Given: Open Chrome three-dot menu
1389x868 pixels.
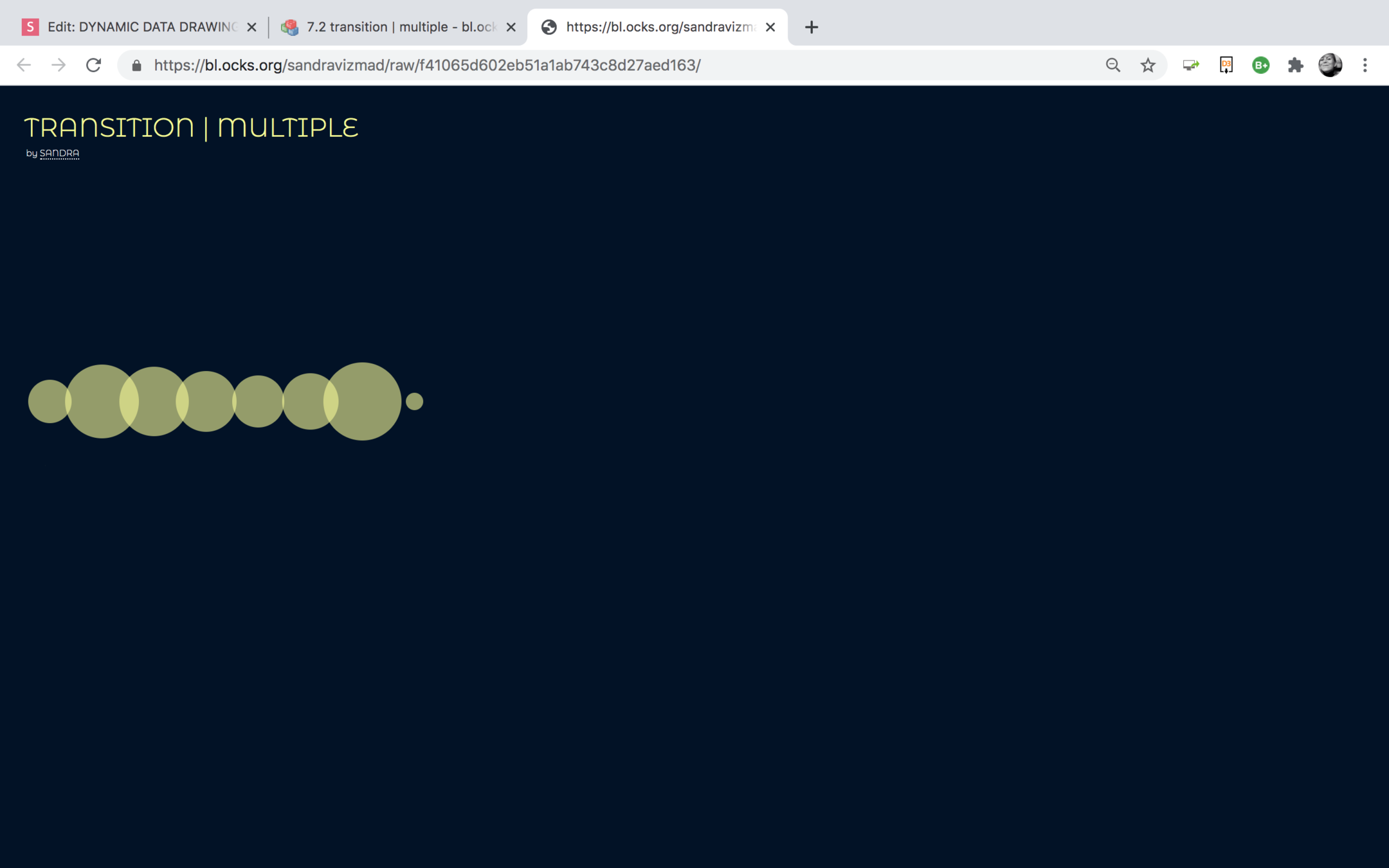Looking at the screenshot, I should tap(1365, 65).
